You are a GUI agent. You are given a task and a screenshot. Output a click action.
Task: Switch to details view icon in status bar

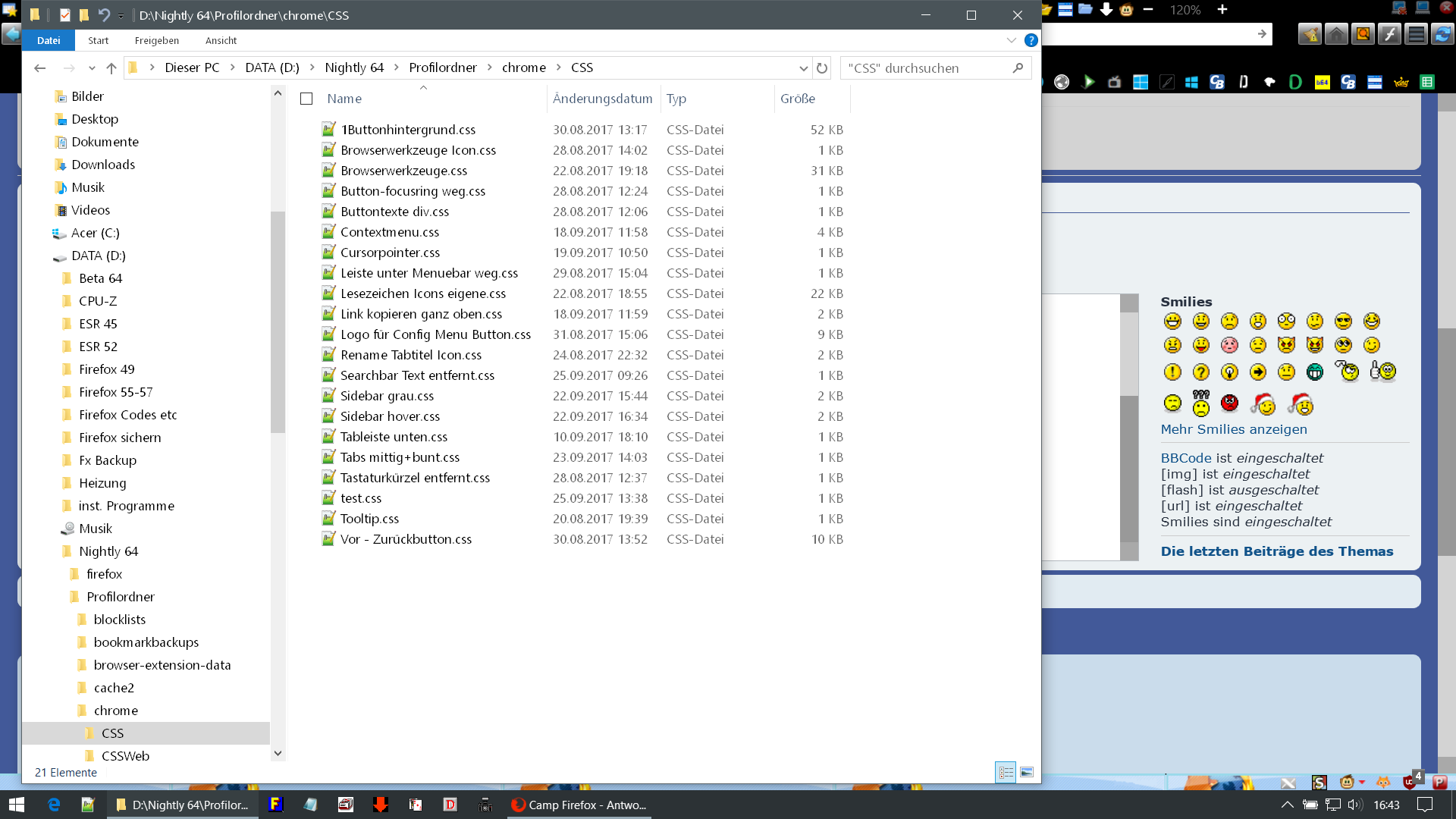[x=1006, y=772]
